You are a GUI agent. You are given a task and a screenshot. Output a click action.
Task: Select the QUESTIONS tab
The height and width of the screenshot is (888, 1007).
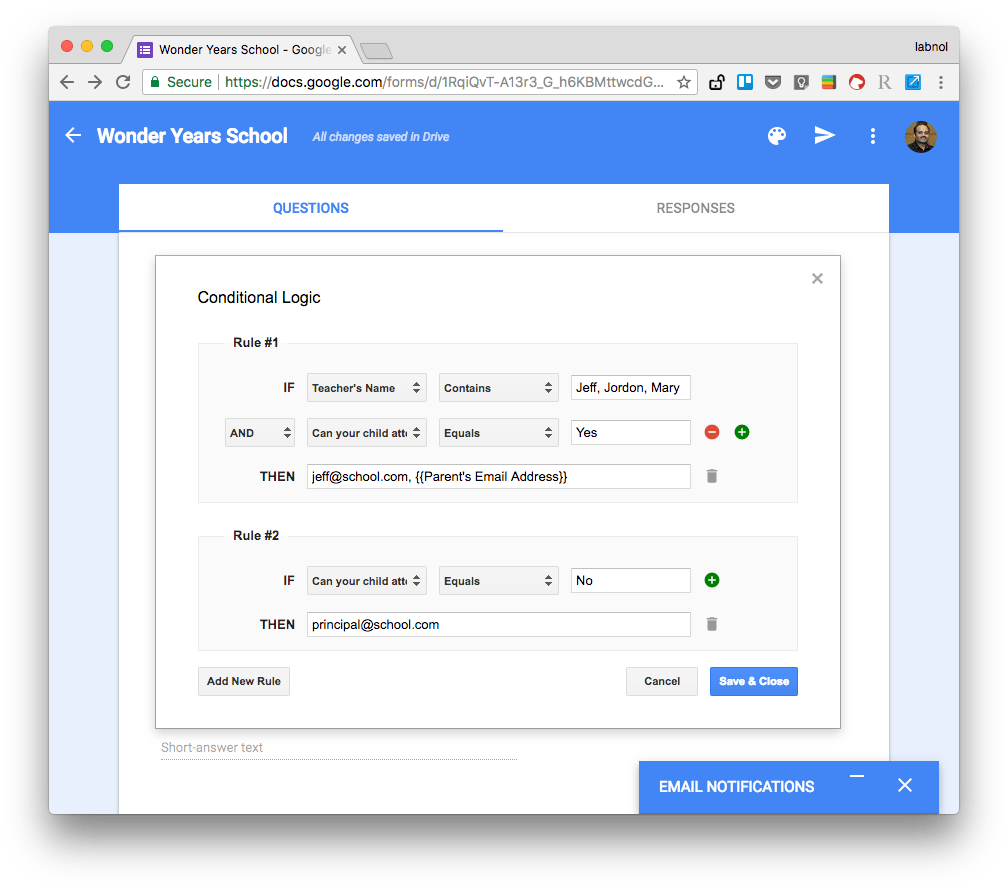[310, 208]
